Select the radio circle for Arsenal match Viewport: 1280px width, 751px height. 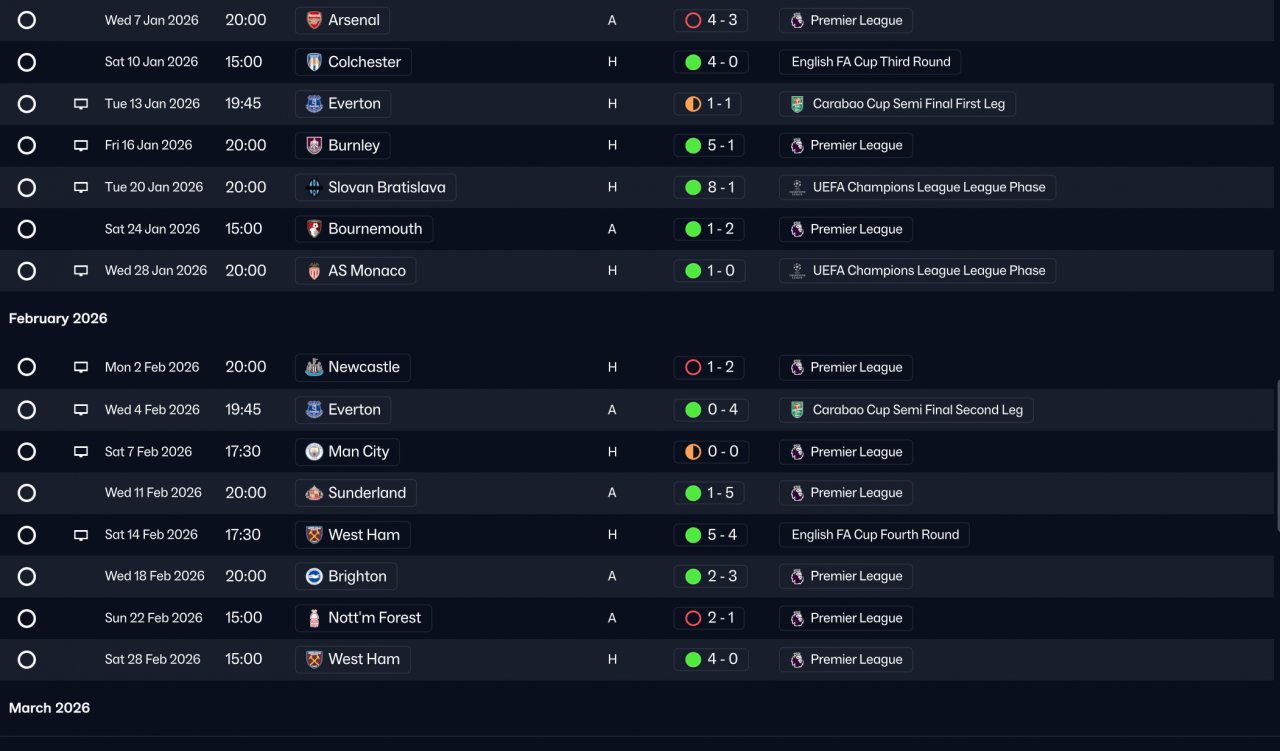pyautogui.click(x=27, y=20)
